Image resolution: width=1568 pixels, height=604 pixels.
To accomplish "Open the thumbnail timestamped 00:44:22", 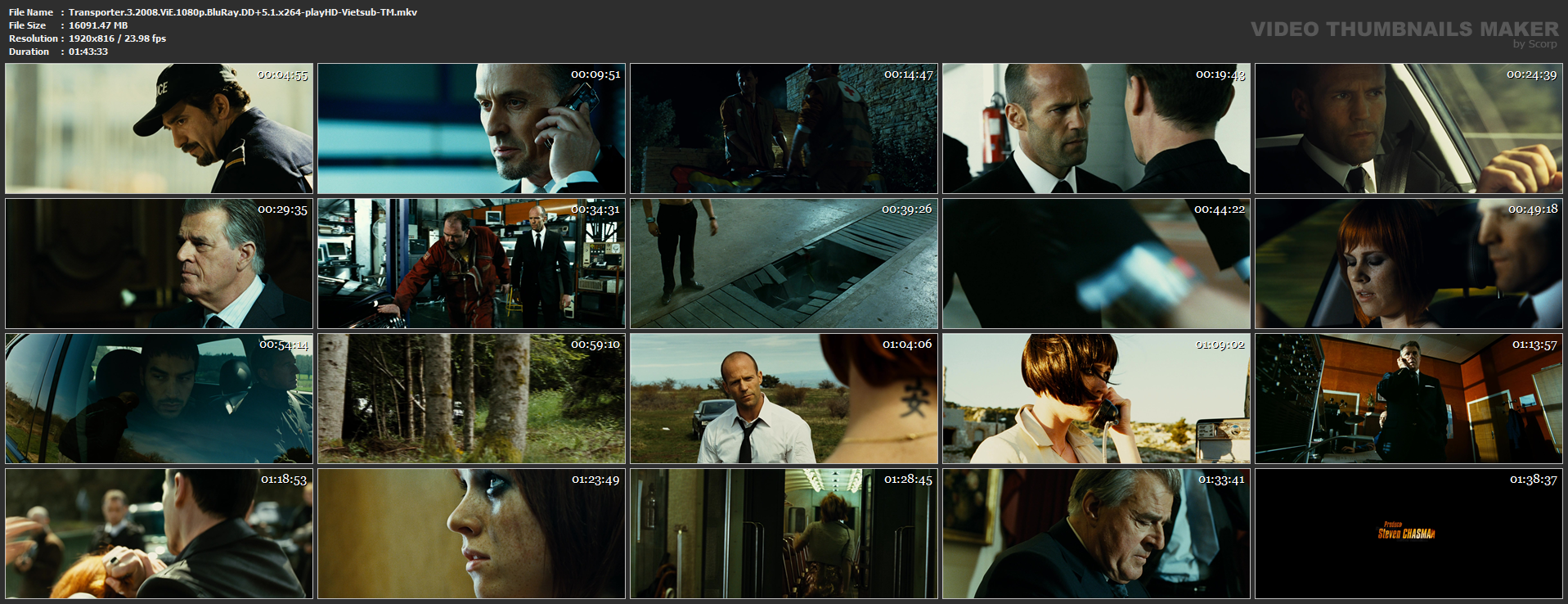I will coord(1096,264).
